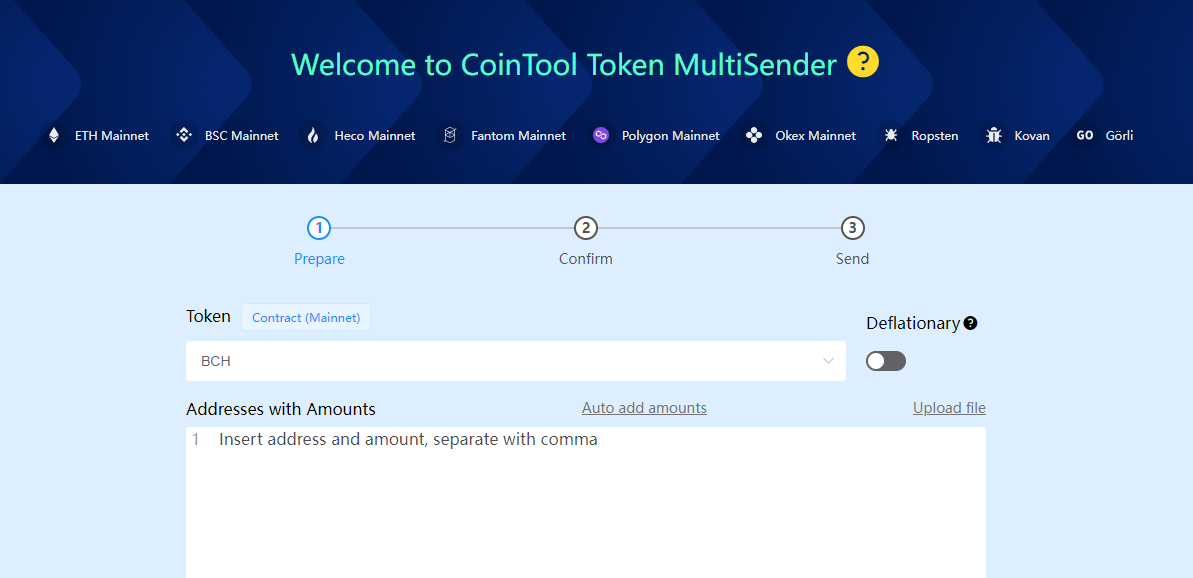Click the Ethereum diamond icon
The width and height of the screenshot is (1193, 578).
54,136
